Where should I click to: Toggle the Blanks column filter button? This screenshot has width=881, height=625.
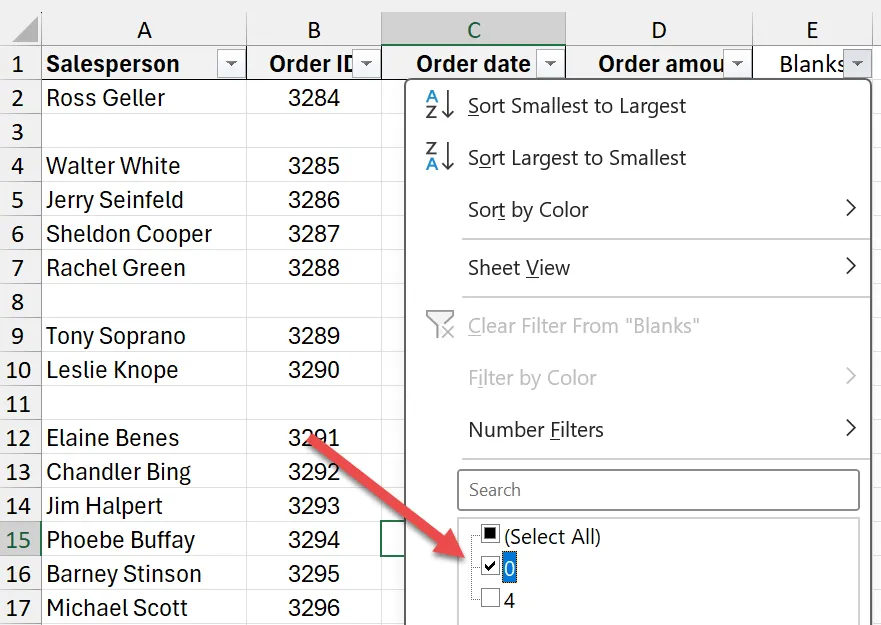[x=858, y=65]
